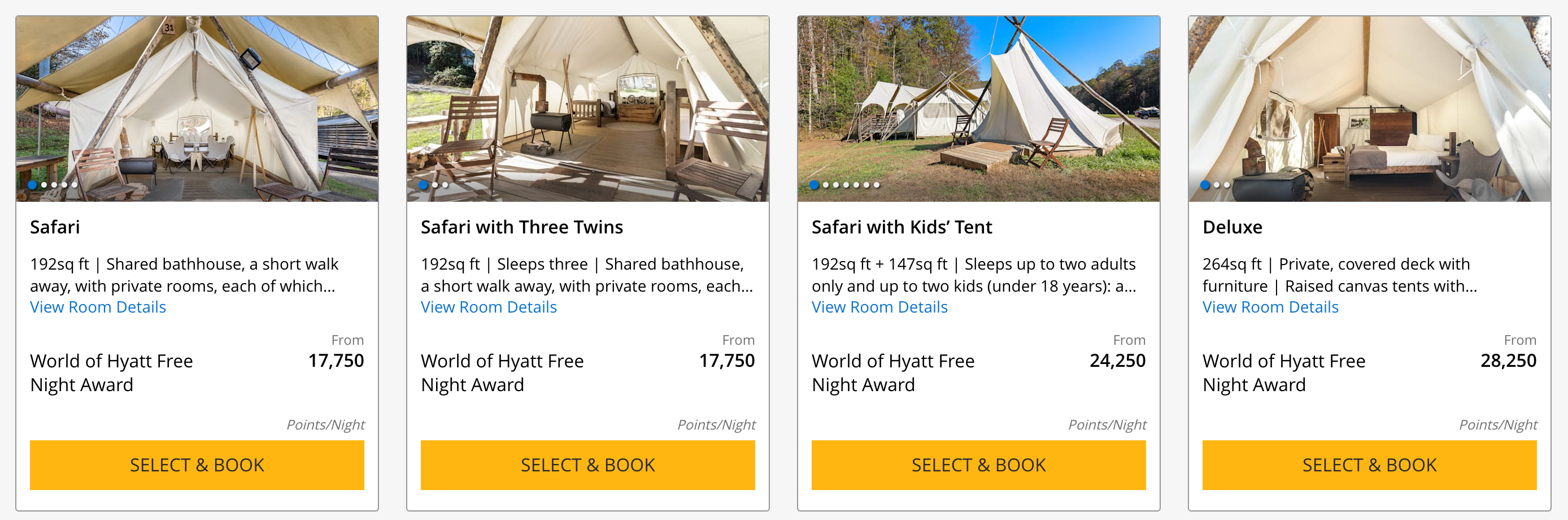Open the Deluxe tent bedroom photo

tap(1369, 97)
